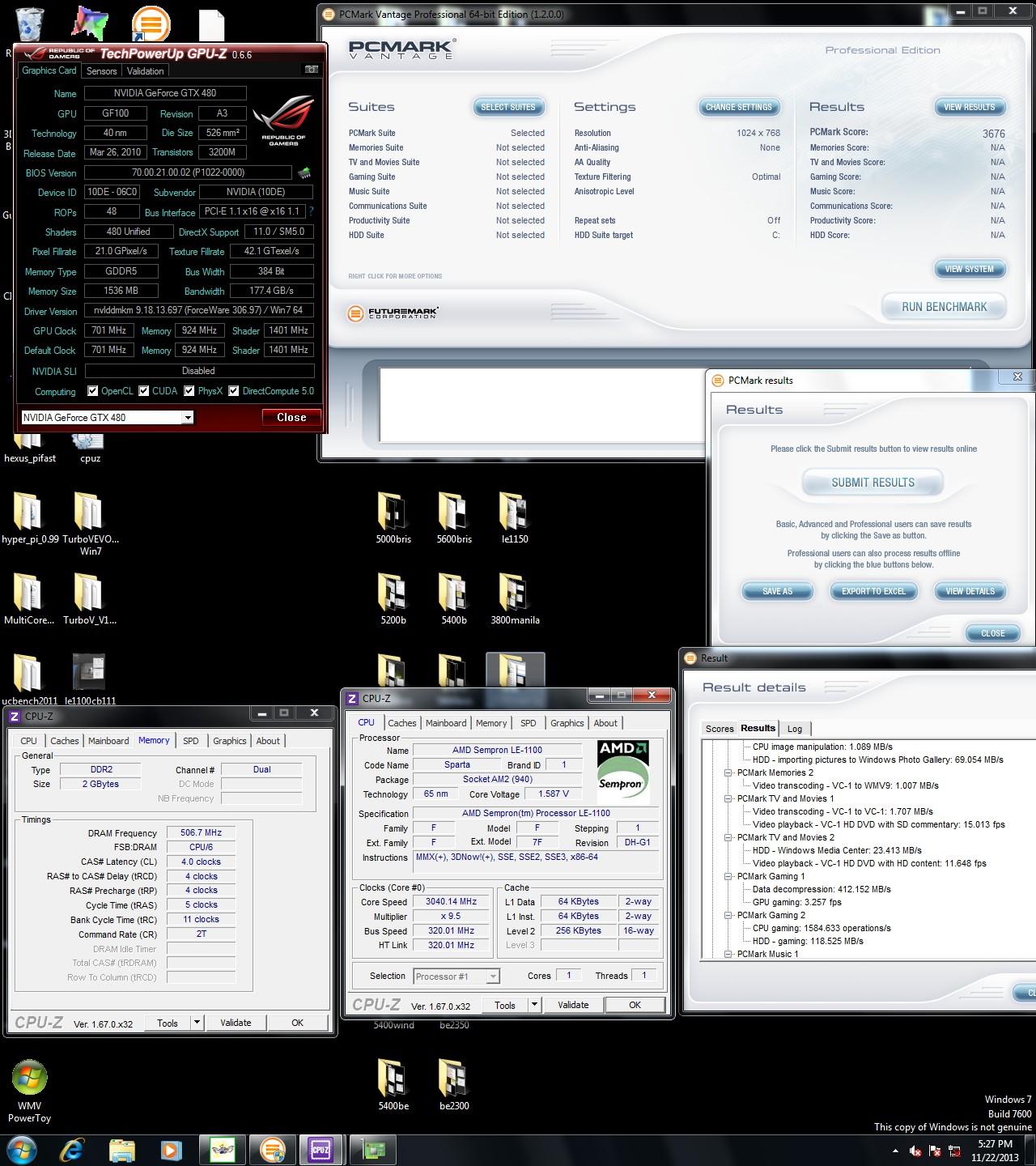Open Windows Media Player taskbar icon
1036x1166 pixels.
click(x=171, y=1150)
